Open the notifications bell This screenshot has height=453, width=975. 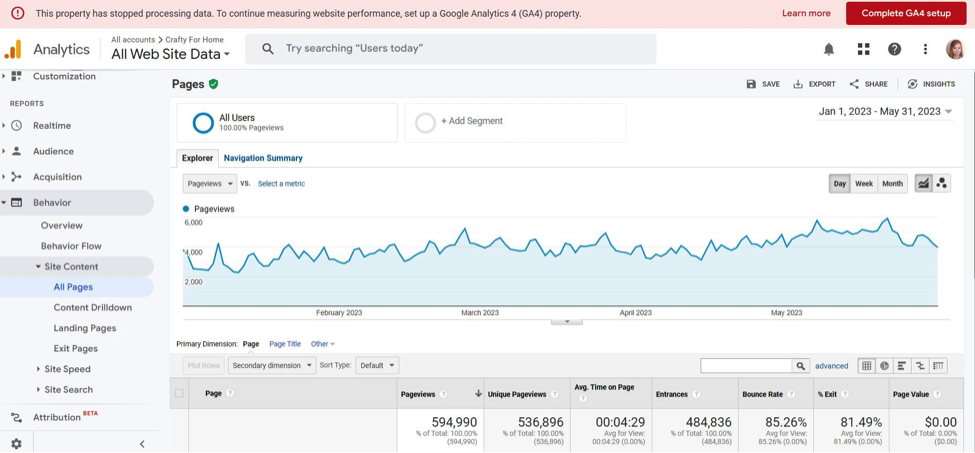[x=829, y=49]
